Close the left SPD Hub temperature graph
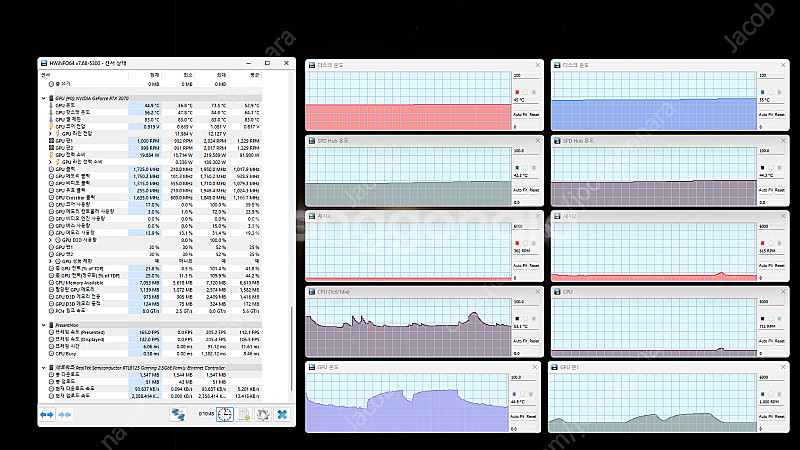Viewport: 800px width, 450px height. pyautogui.click(x=538, y=141)
